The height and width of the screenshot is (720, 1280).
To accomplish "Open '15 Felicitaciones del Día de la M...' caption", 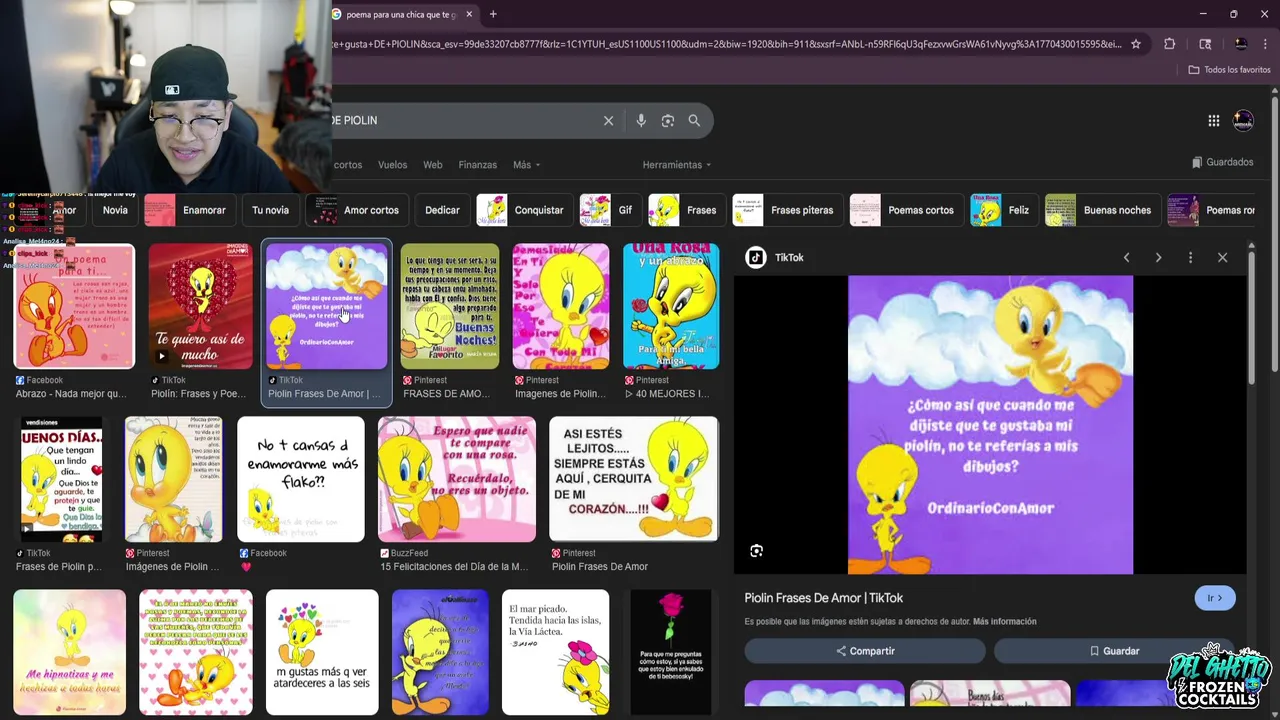I will click(x=454, y=567).
